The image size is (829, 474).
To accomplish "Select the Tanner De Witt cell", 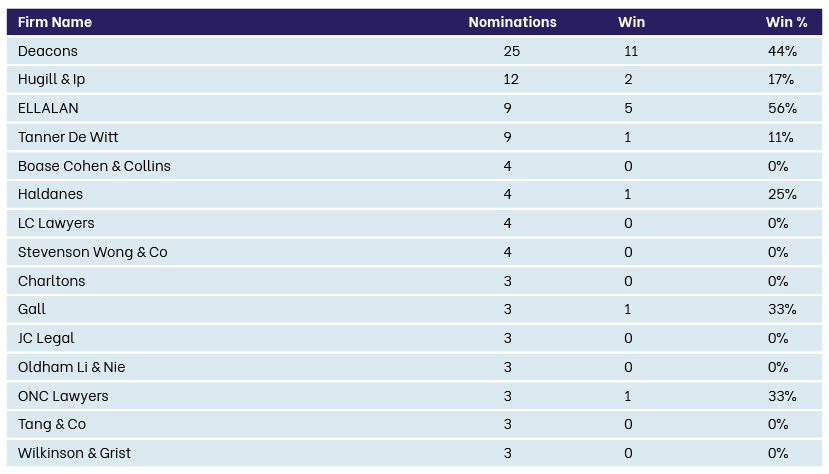I will point(68,137).
